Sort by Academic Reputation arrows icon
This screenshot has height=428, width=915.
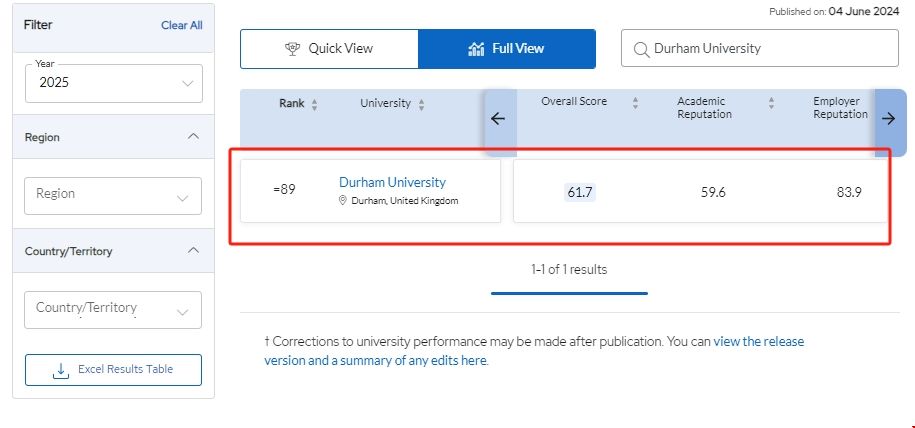tap(771, 102)
